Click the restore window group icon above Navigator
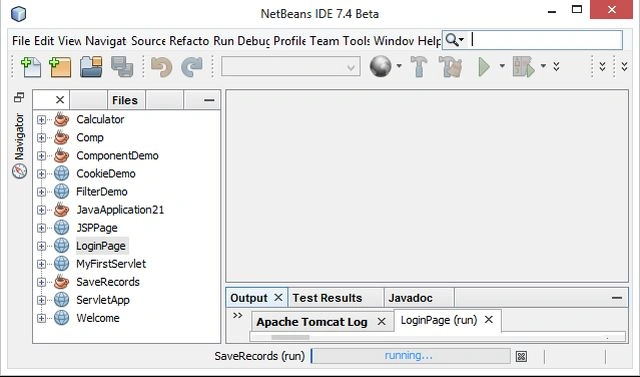640x377 pixels. 19,98
